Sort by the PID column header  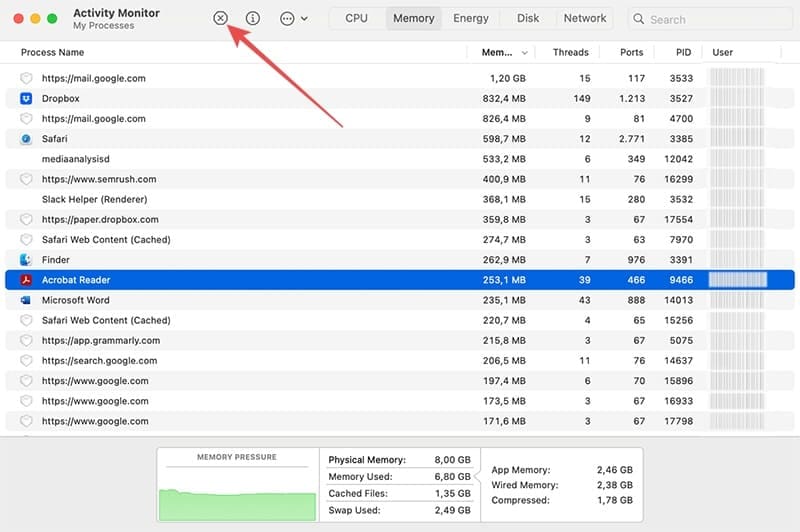coord(683,53)
